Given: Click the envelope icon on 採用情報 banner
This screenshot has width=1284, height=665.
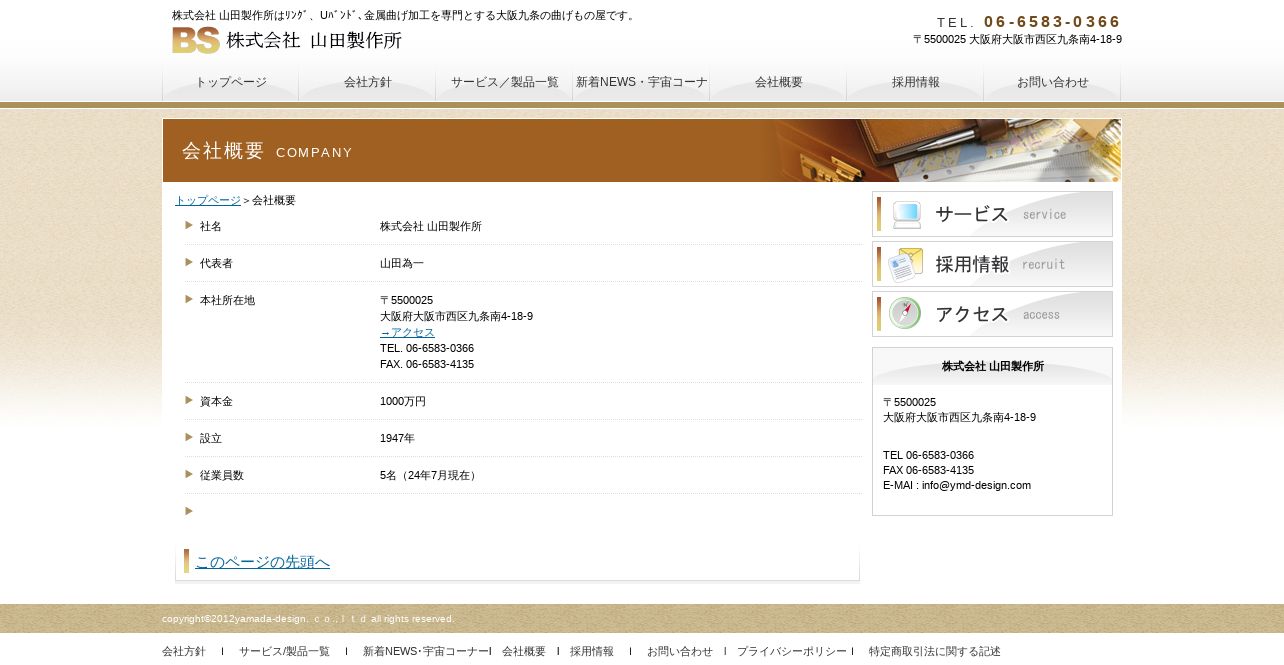Looking at the screenshot, I should click(x=906, y=264).
